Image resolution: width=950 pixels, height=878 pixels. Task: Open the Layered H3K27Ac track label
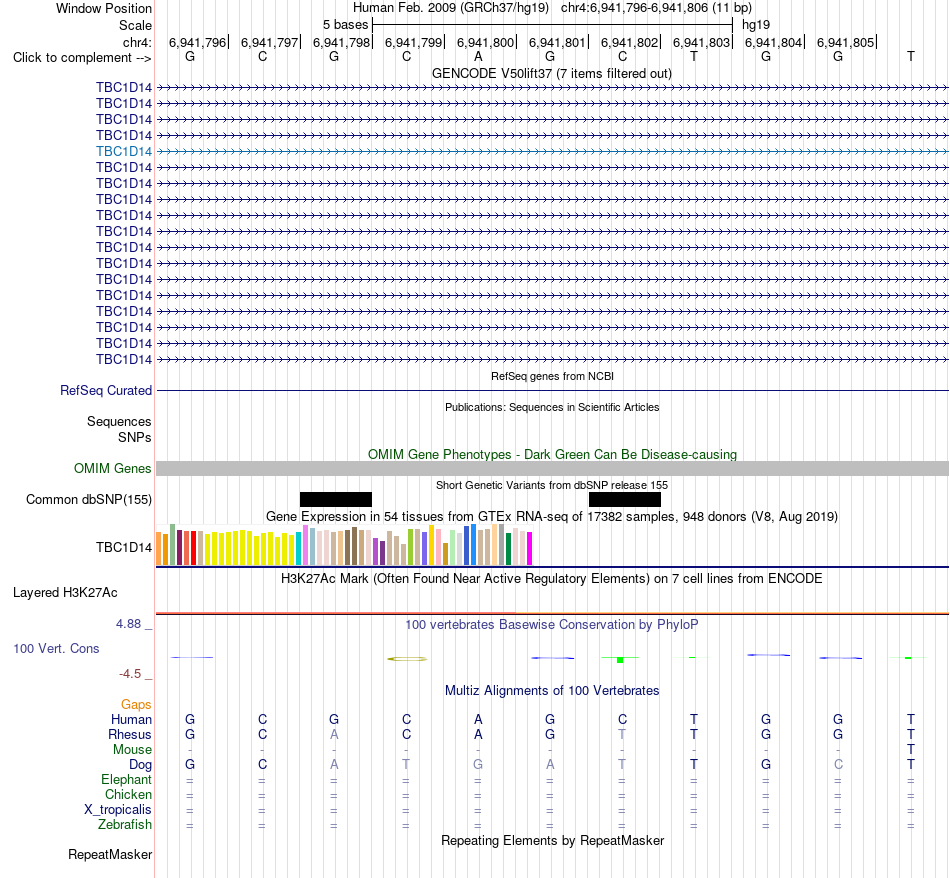point(65,593)
